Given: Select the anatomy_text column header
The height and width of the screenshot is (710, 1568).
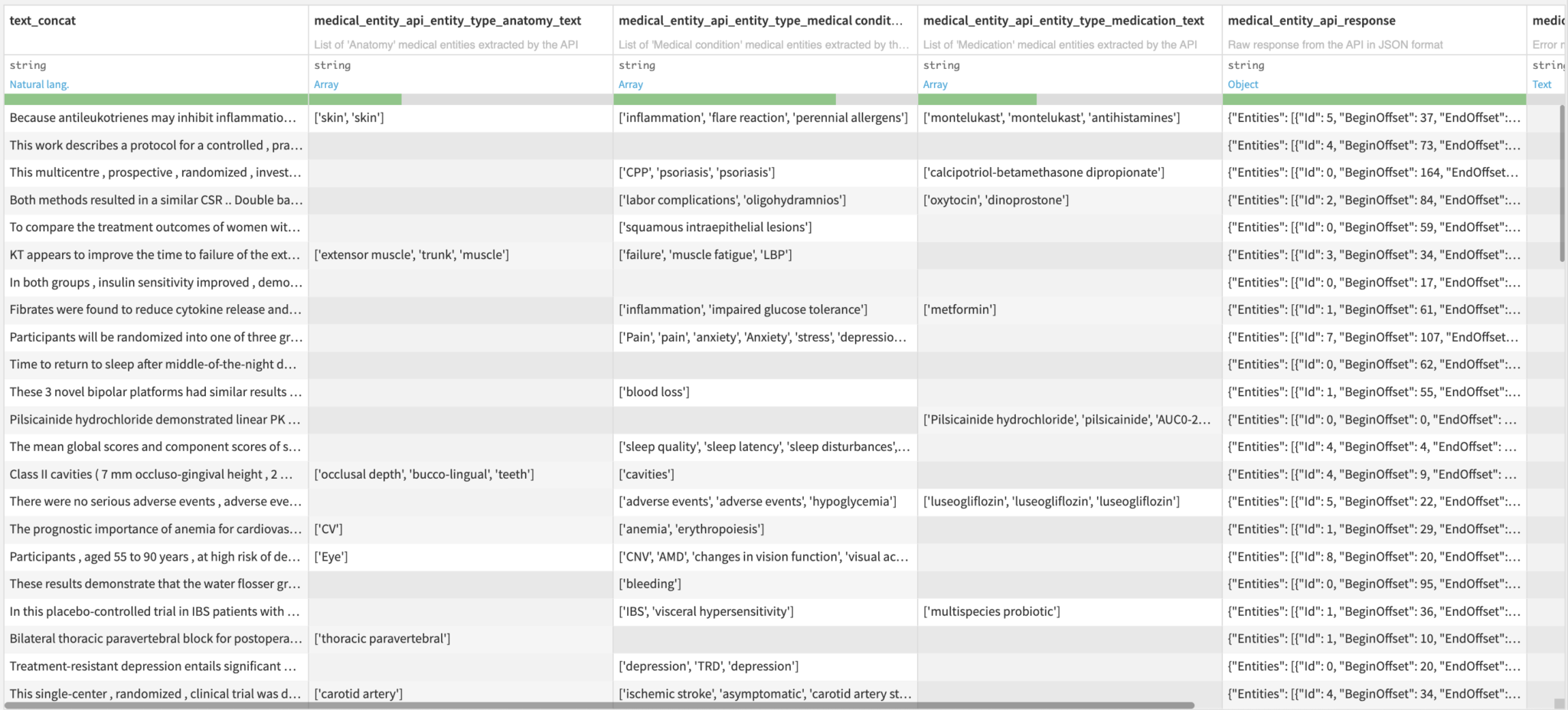Looking at the screenshot, I should click(x=459, y=21).
